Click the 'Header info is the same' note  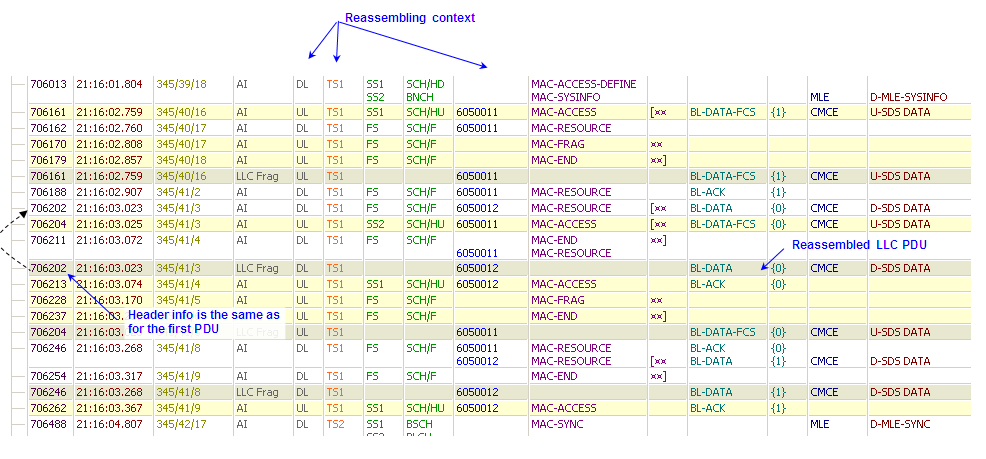click(x=203, y=321)
